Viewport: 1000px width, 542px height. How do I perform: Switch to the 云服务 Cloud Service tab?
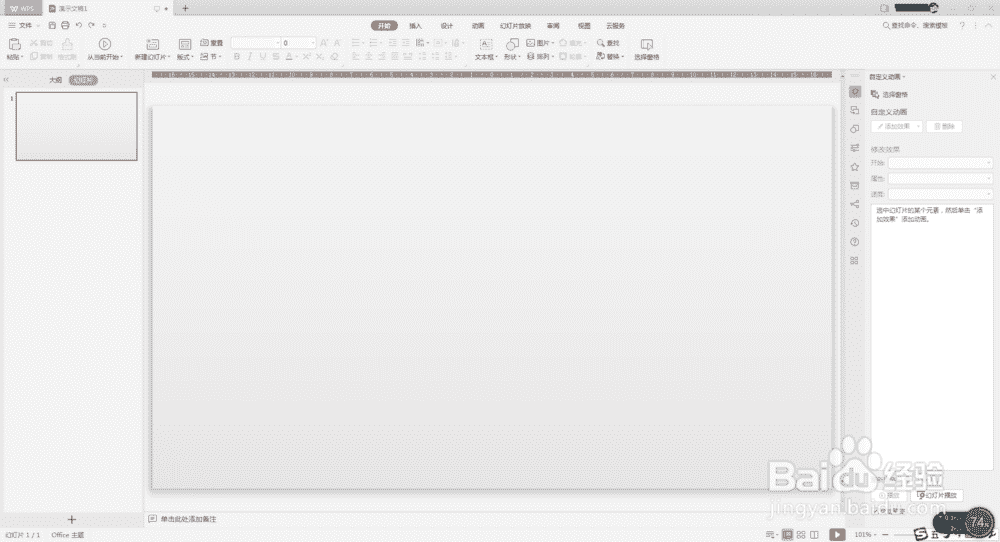point(615,26)
